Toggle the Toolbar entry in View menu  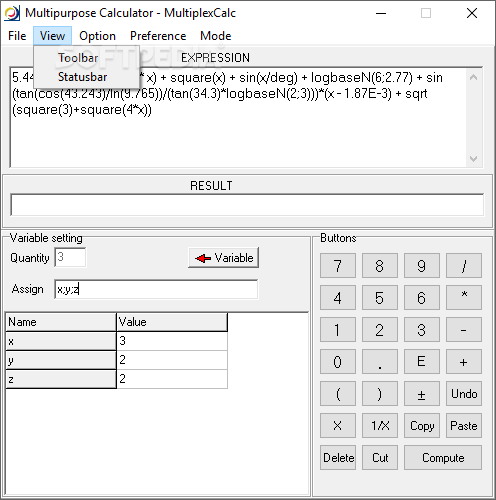pos(86,58)
